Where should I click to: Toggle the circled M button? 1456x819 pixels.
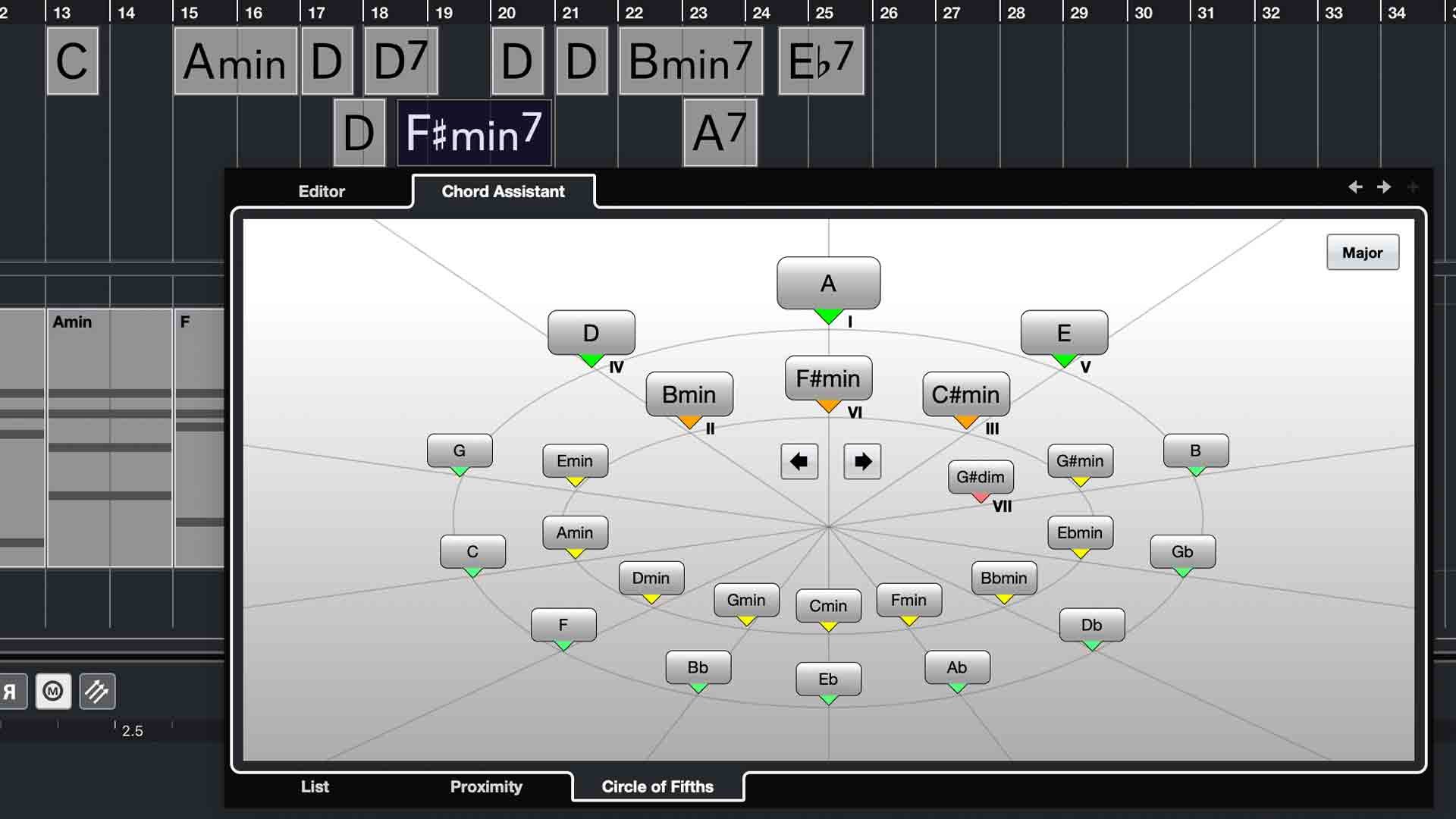53,691
